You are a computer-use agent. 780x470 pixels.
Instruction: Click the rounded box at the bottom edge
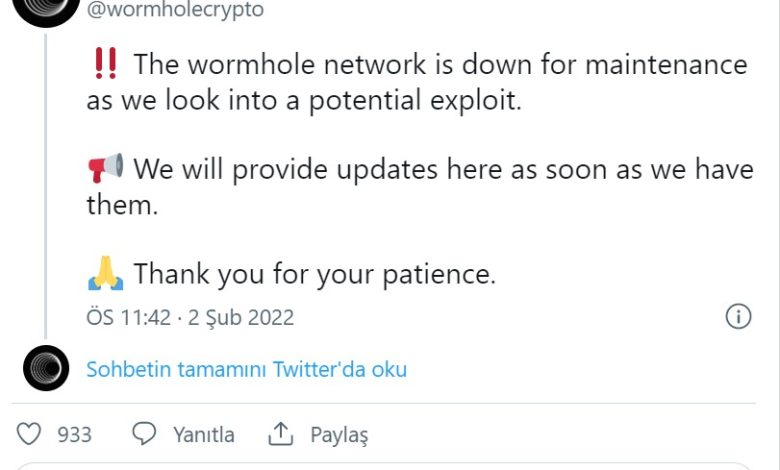(390, 465)
